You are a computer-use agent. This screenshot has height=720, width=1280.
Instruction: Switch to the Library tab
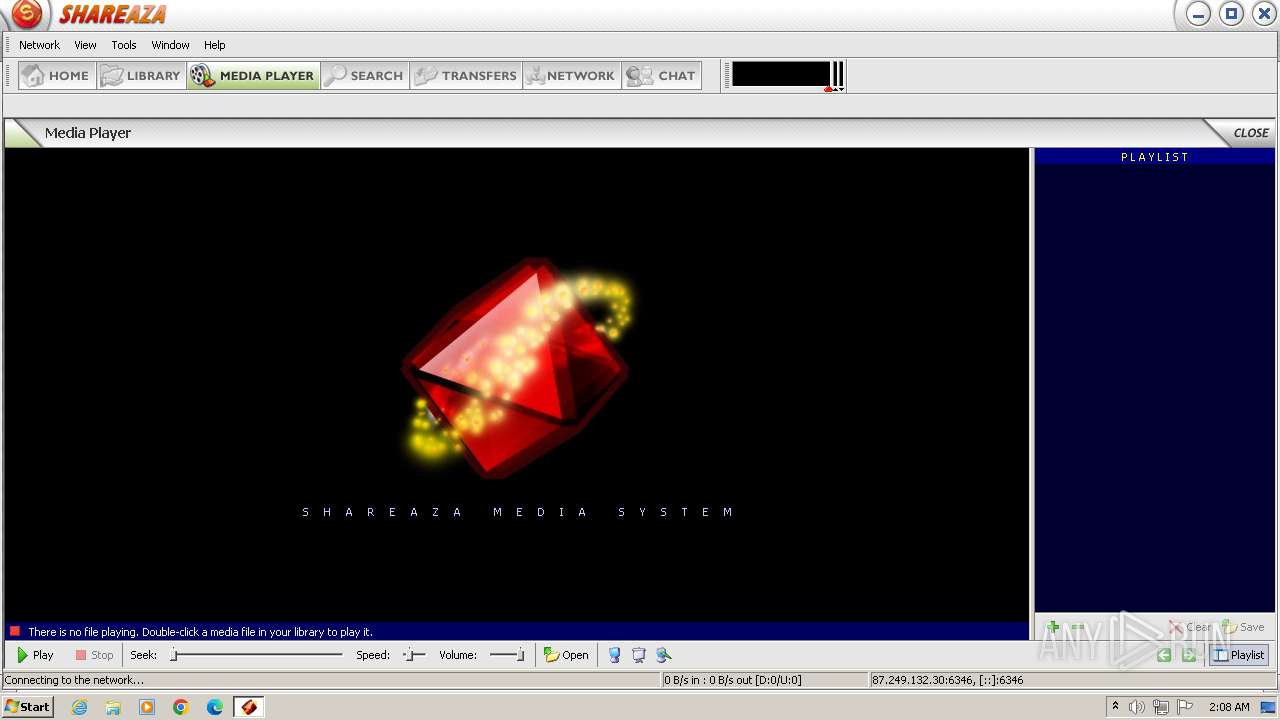(141, 76)
